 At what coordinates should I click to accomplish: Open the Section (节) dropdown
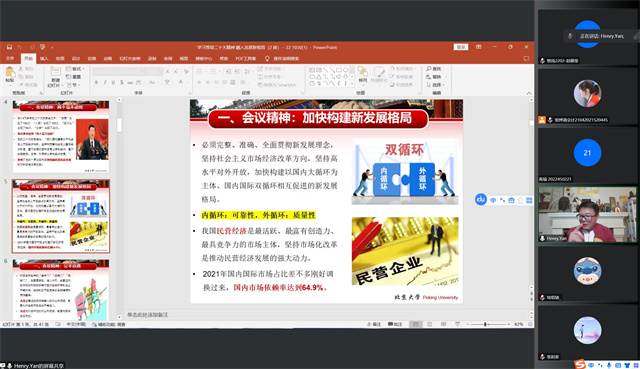click(73, 85)
